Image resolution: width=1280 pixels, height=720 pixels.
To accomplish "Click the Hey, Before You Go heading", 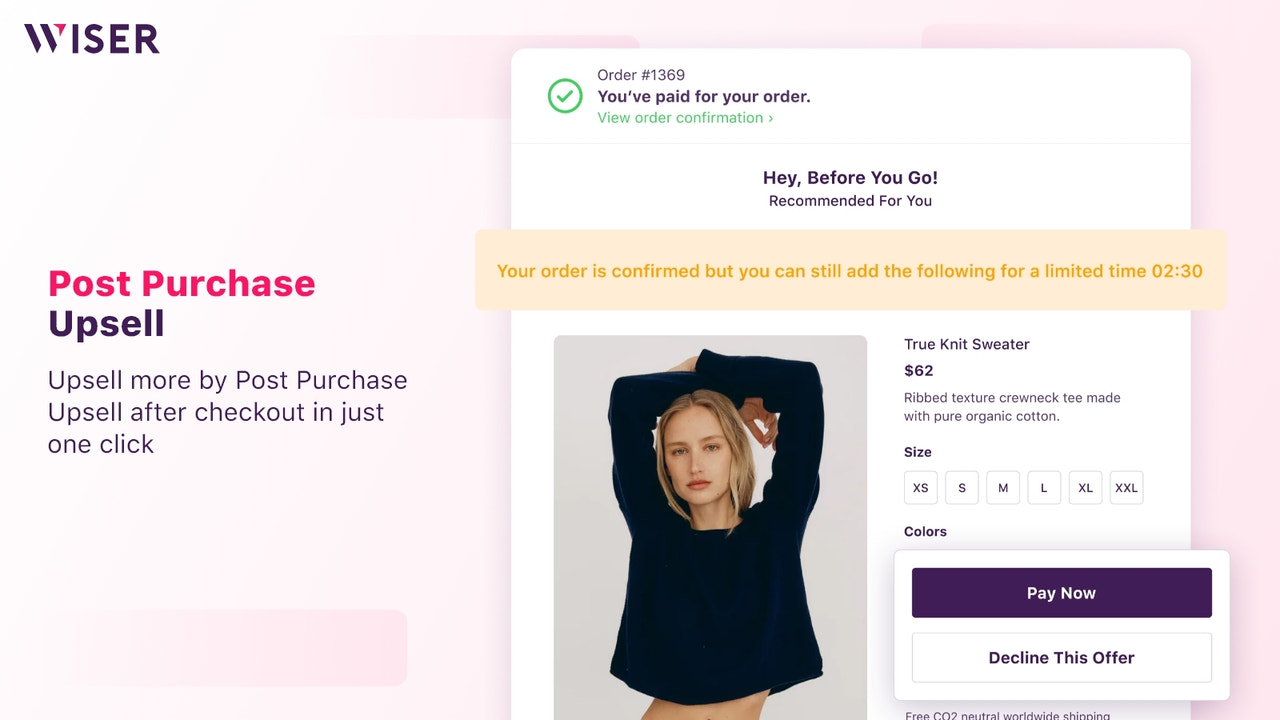I will click(850, 177).
